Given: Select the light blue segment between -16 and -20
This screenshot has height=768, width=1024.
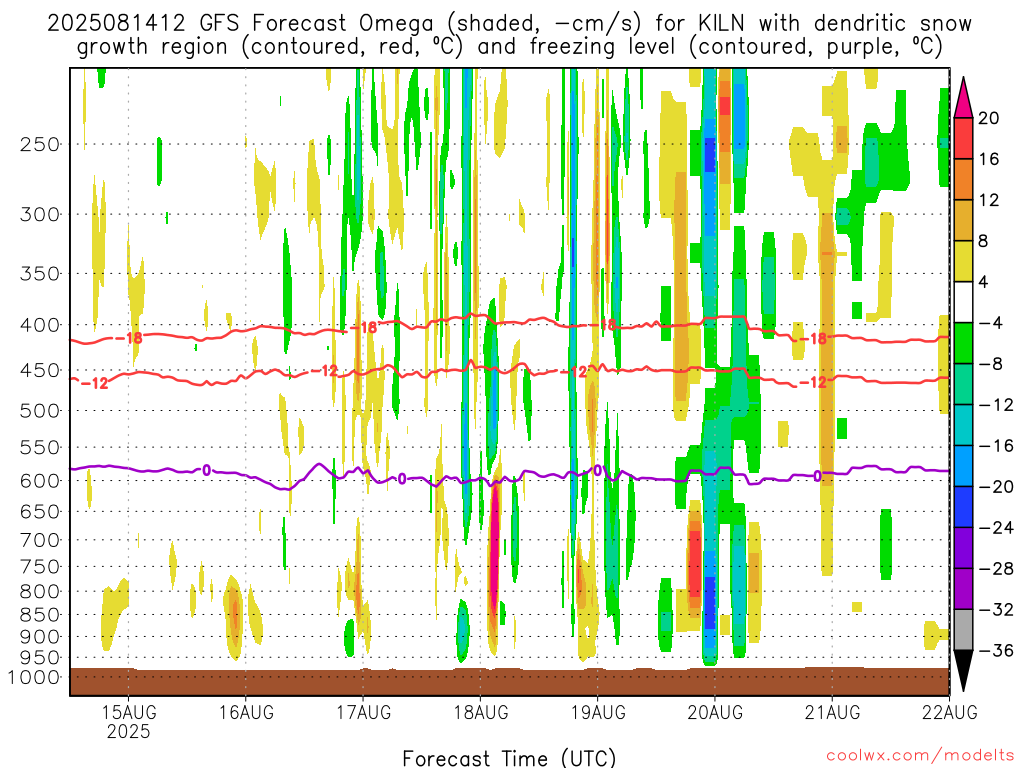Looking at the screenshot, I should [963, 466].
